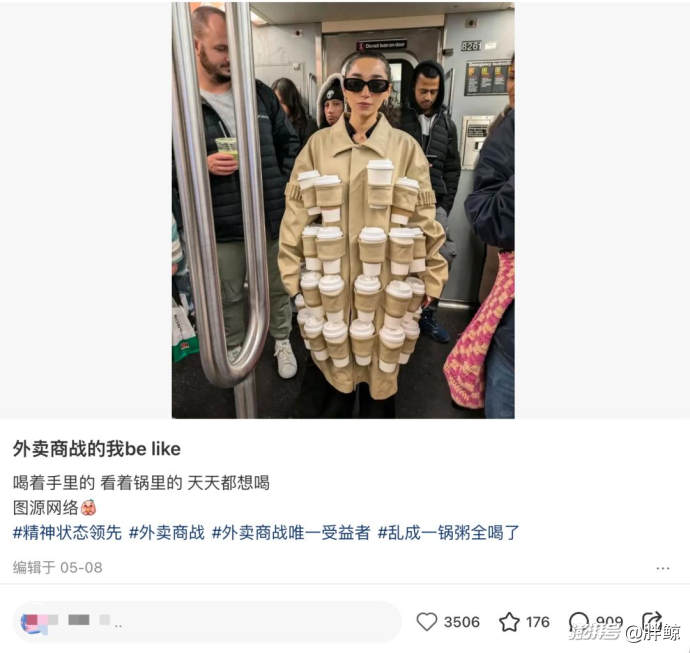Viewport: 690px width, 653px height.
Task: Click the 176 favorites count
Action: 538,622
